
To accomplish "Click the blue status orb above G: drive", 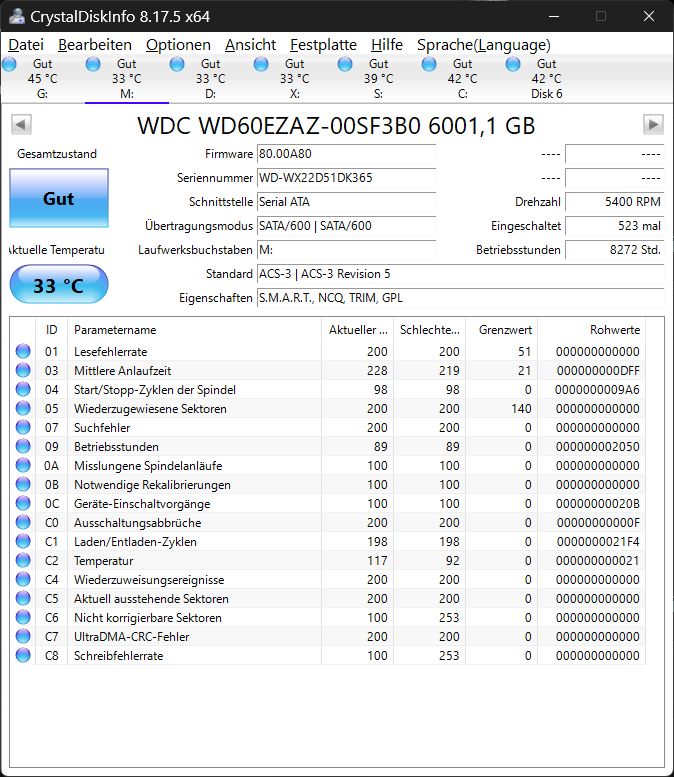I will click(x=9, y=64).
